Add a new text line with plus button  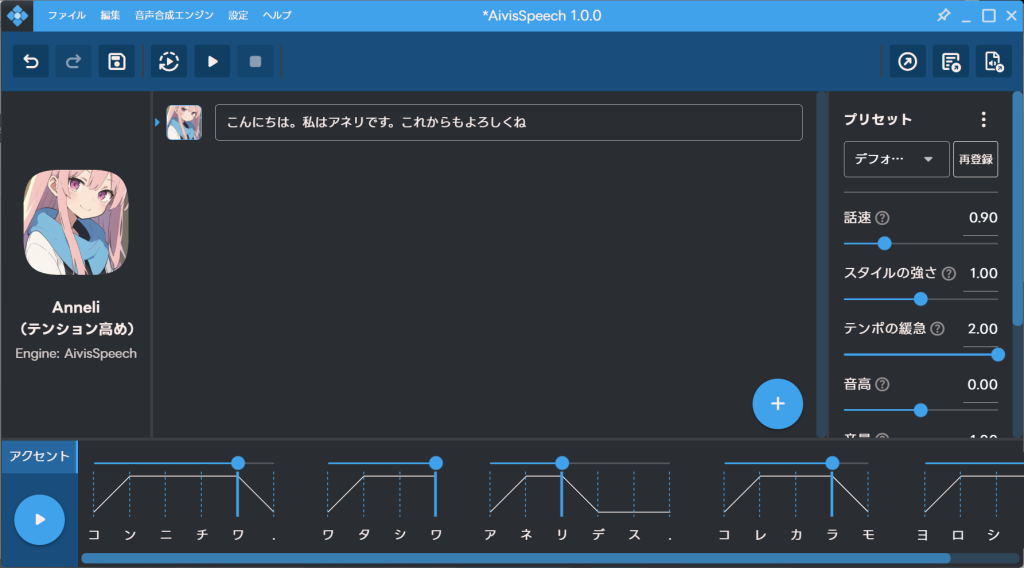777,404
